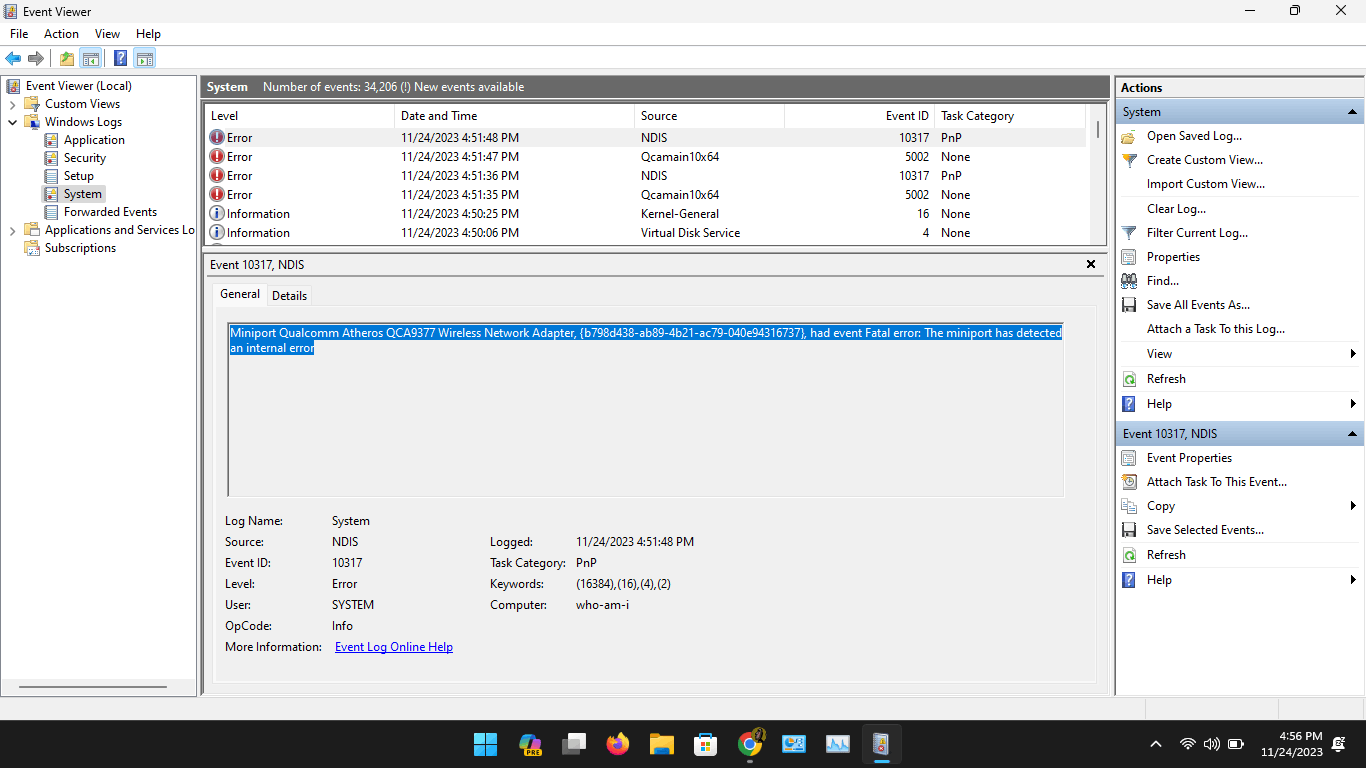The height and width of the screenshot is (768, 1366).
Task: Show hidden system tray icons
Action: 1156,744
